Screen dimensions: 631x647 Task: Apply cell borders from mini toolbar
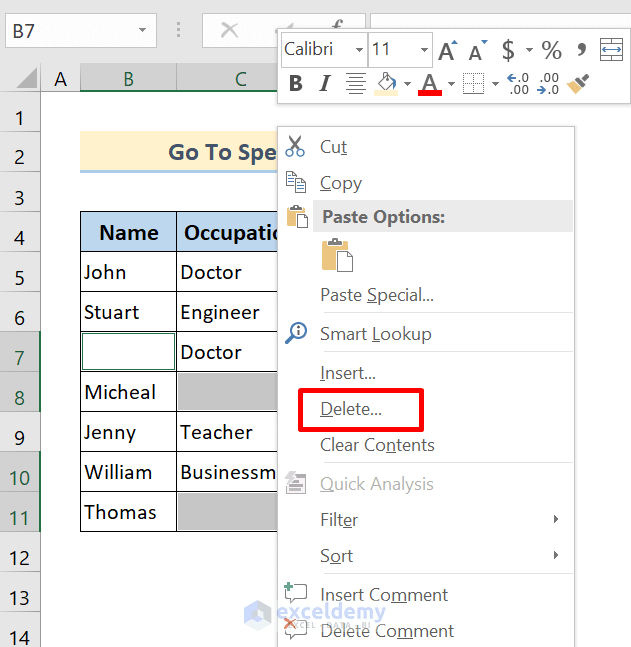[x=473, y=84]
